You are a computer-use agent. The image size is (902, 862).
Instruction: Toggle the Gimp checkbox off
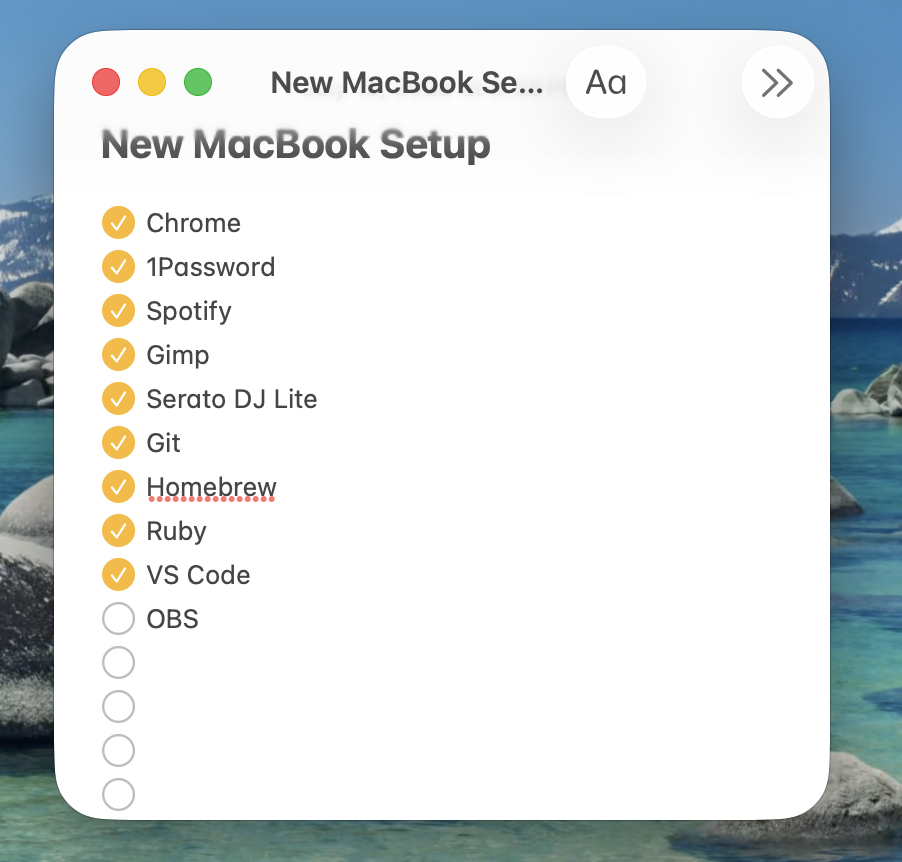pyautogui.click(x=119, y=354)
